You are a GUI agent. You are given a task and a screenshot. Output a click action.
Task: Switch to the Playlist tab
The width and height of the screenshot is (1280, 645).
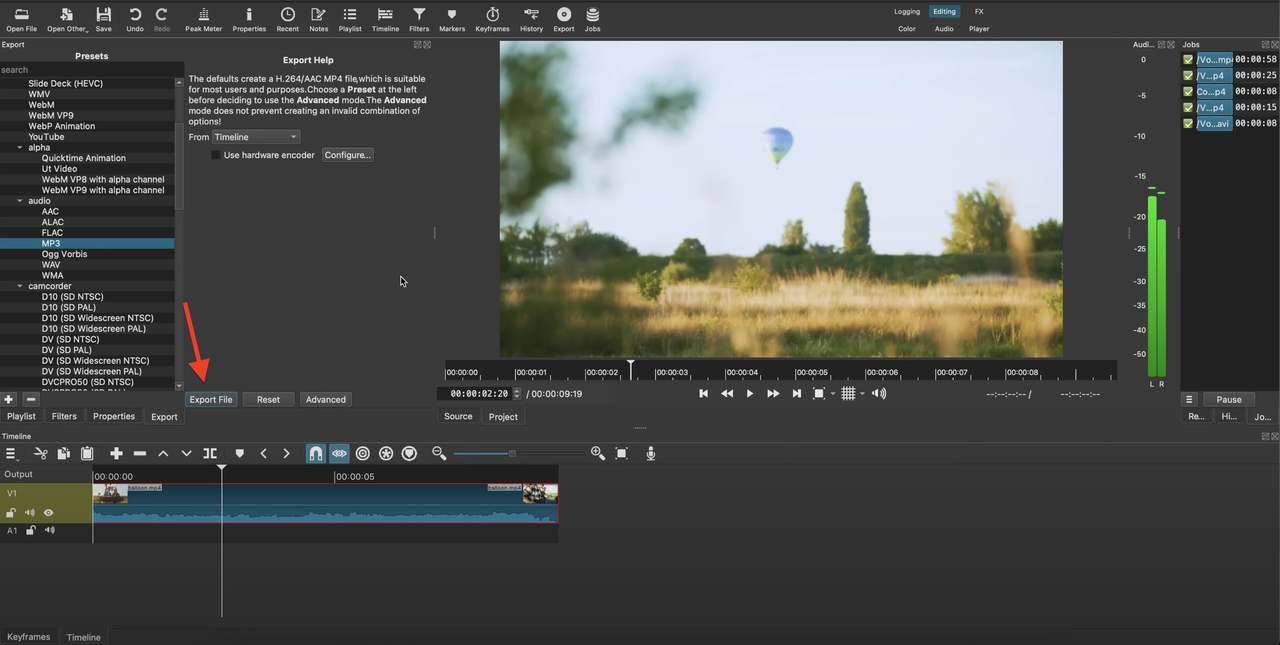click(21, 416)
